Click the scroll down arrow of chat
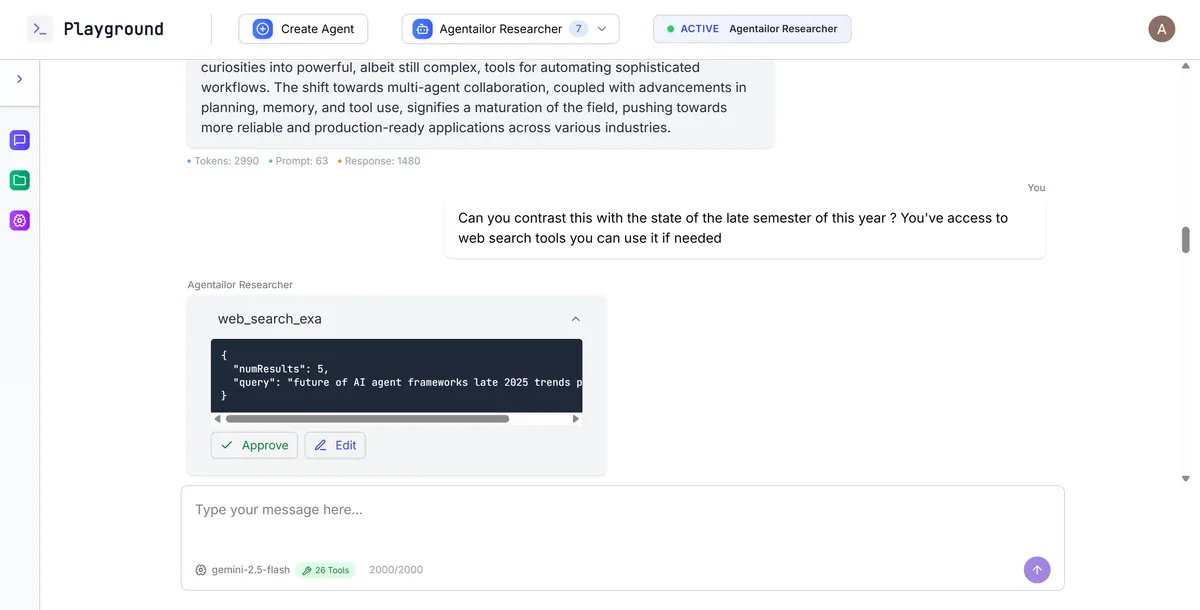 coord(1186,478)
